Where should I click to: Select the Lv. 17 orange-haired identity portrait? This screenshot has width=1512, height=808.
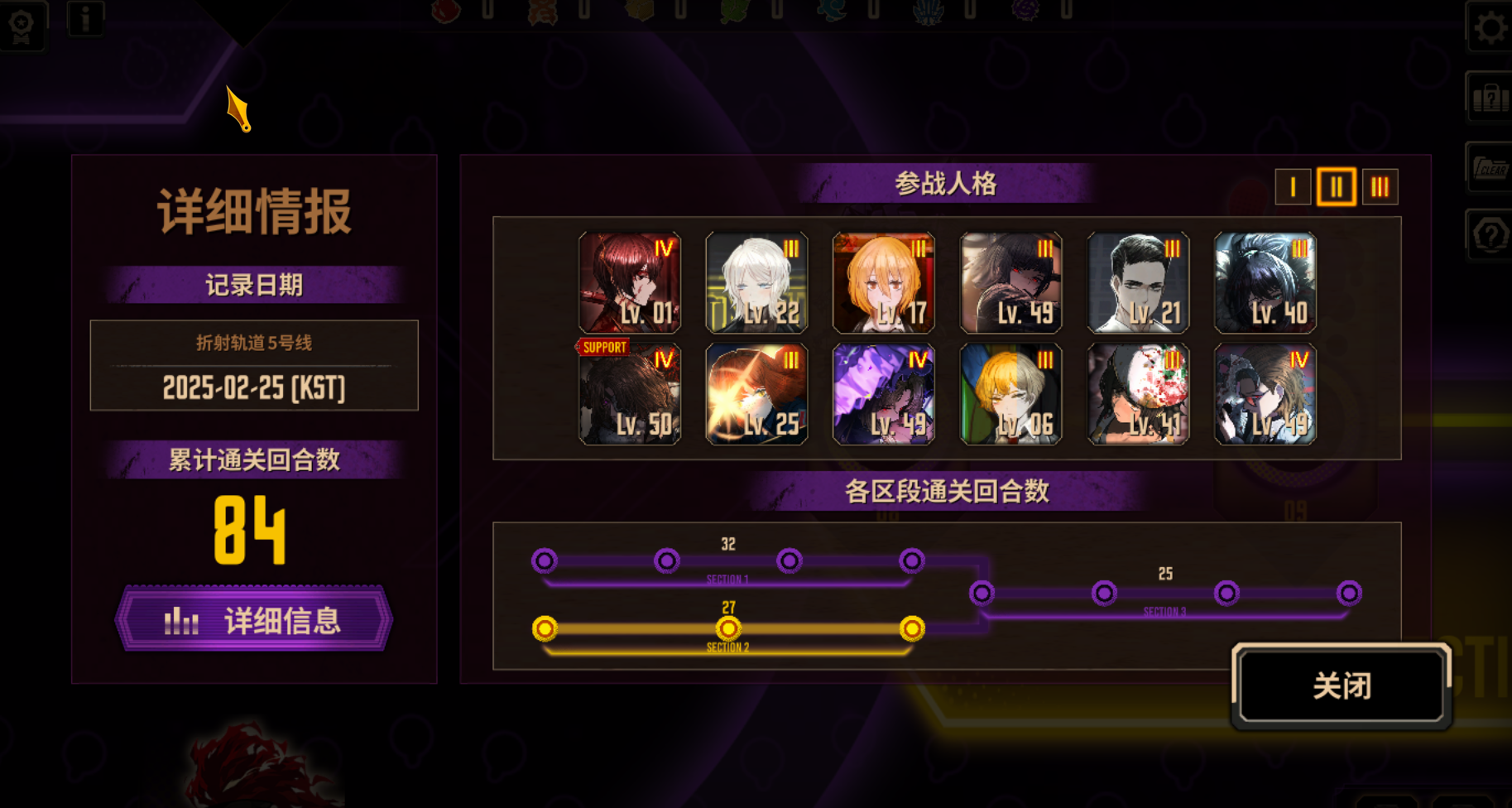click(884, 282)
